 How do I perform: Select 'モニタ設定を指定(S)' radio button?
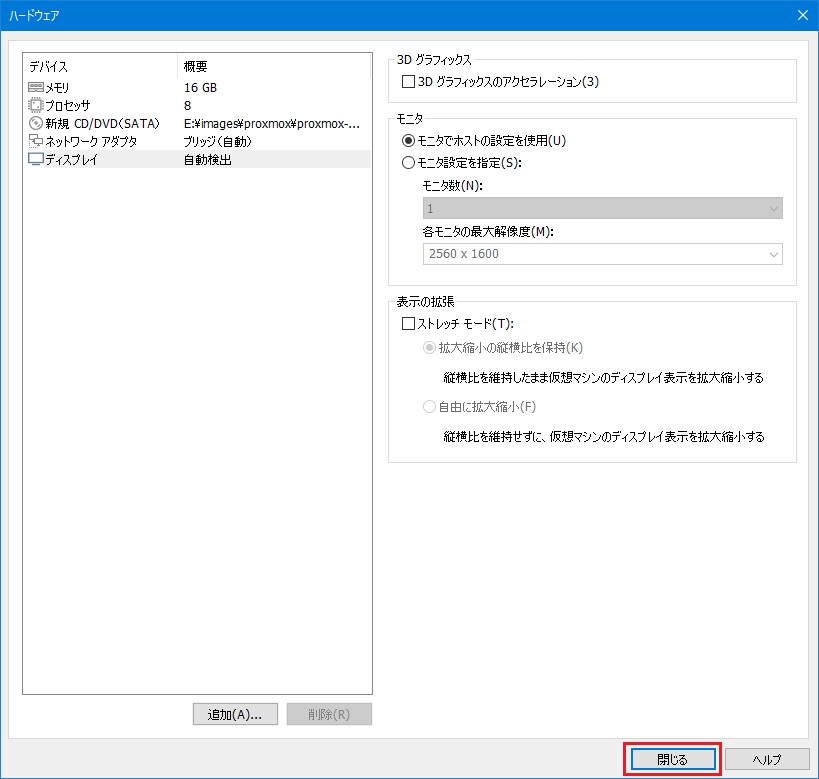tap(408, 163)
